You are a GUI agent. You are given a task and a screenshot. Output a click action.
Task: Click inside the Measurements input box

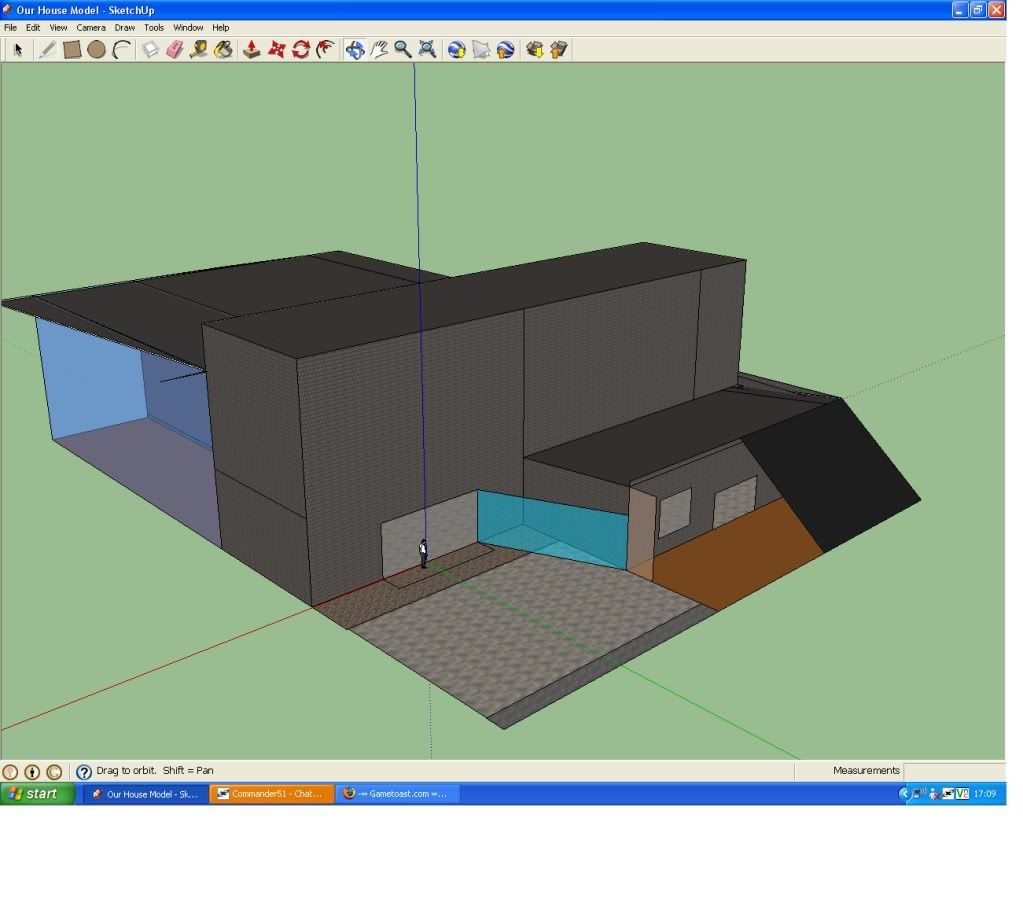click(954, 770)
